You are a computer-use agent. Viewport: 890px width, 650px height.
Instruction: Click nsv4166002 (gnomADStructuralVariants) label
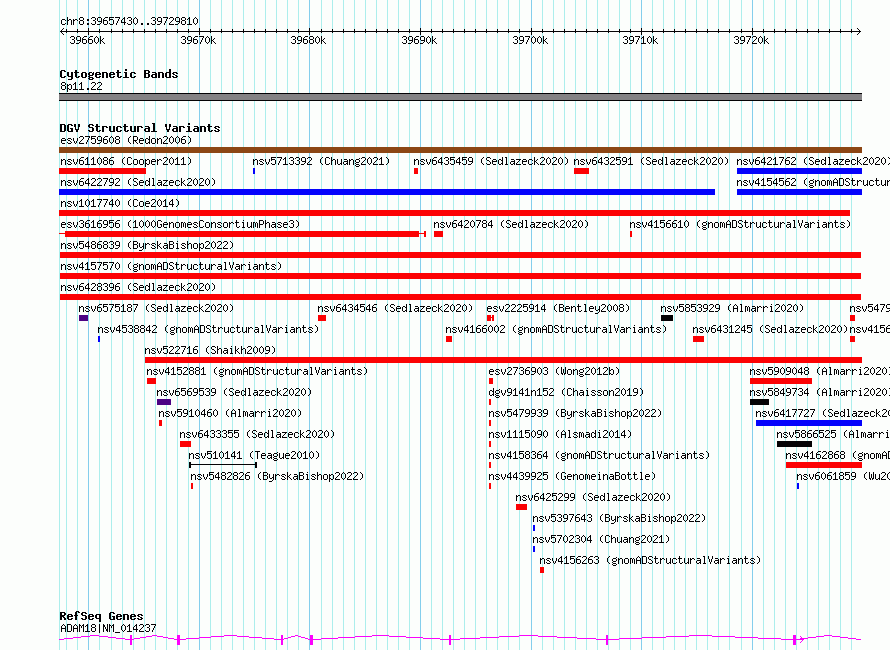556,329
